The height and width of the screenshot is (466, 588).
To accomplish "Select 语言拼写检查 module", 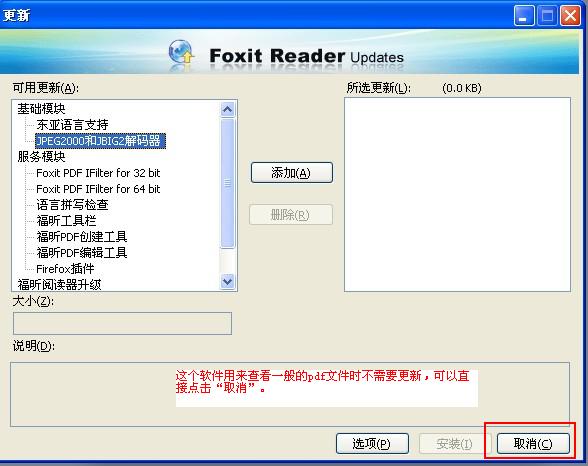I will click(x=72, y=205).
